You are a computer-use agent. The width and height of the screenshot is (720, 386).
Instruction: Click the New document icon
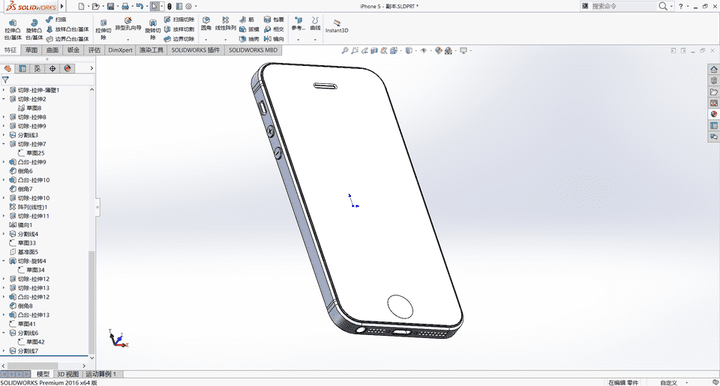click(81, 6)
